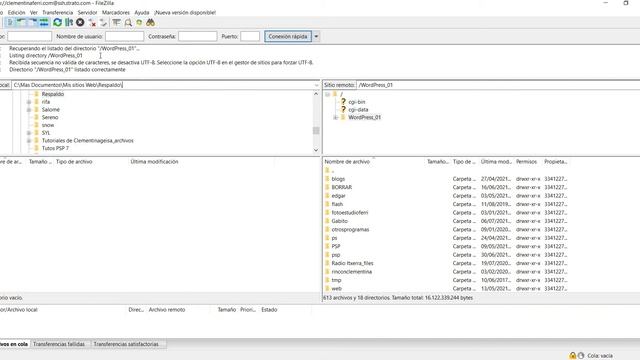Sort remote list by Permisos column header

pyautogui.click(x=526, y=162)
